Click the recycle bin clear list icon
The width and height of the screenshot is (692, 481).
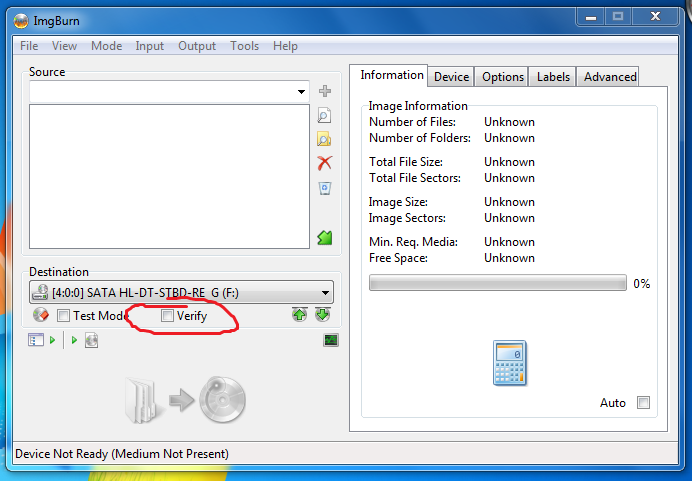pos(325,188)
